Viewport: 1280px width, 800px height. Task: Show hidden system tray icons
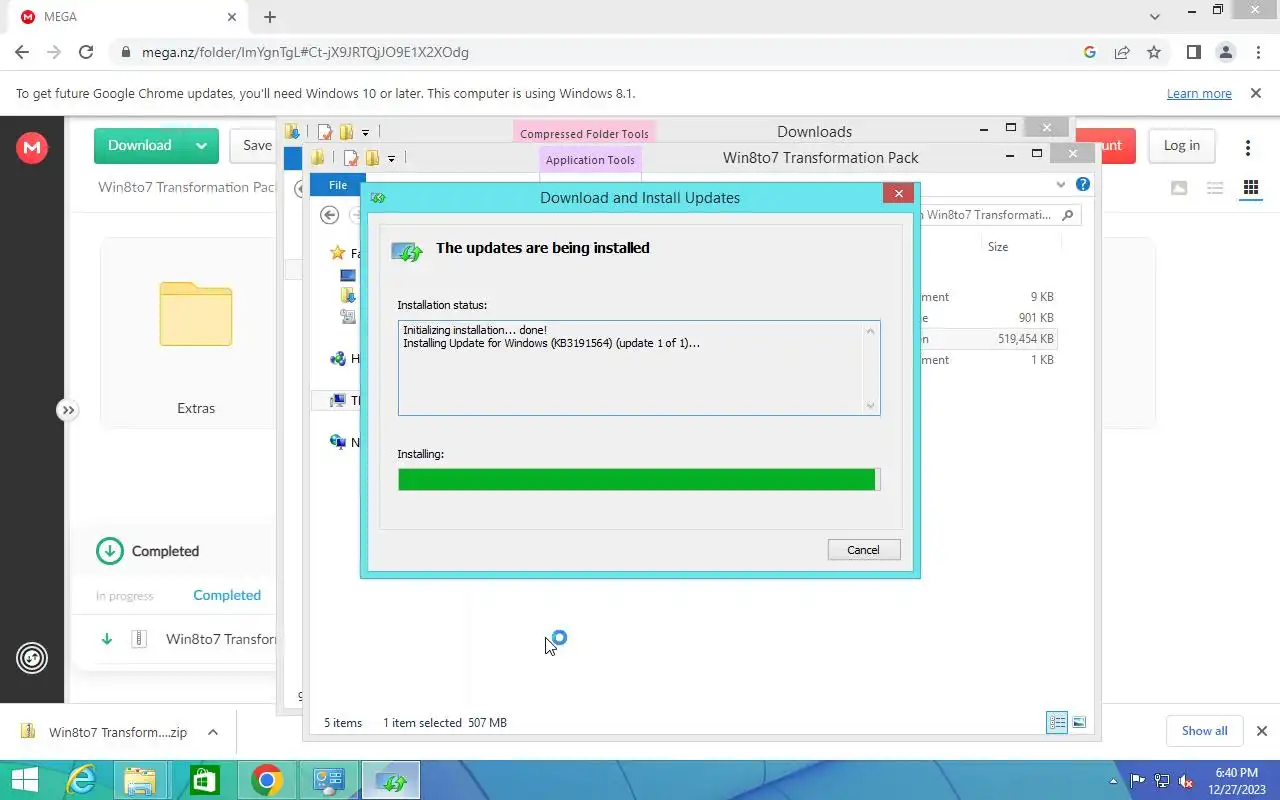tap(1113, 781)
